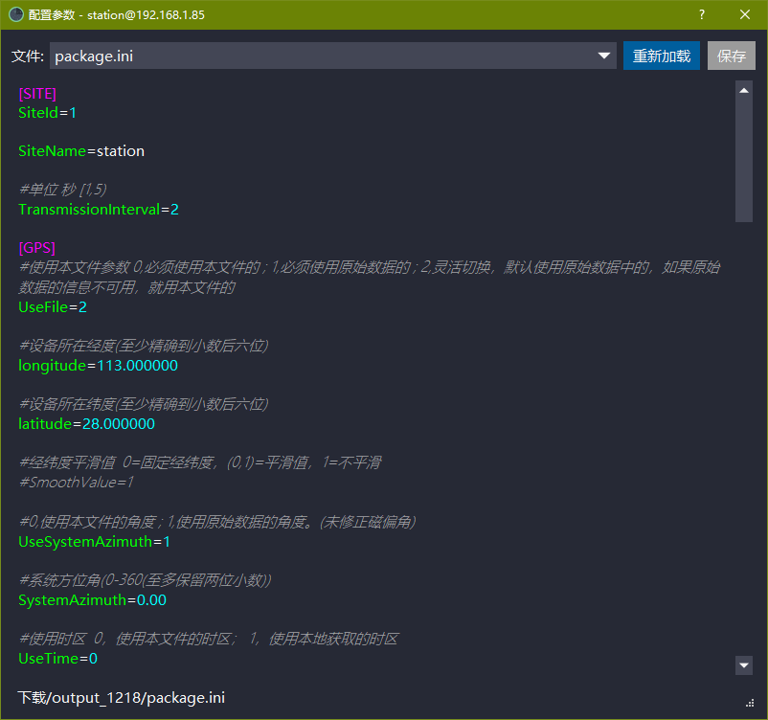Open the package.ini file dropdown
768x720 pixels.
[x=333, y=56]
